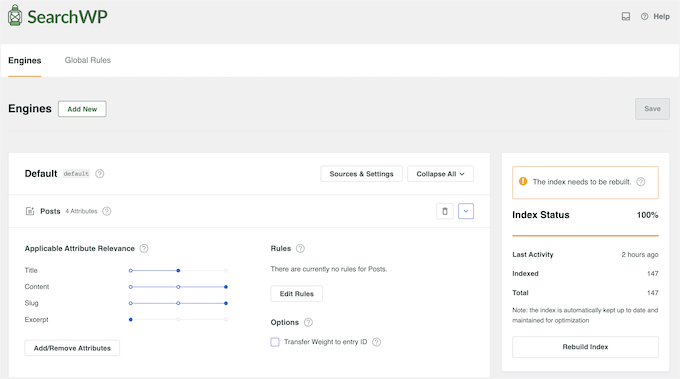Click the SearchWP lantern logo icon
680x379 pixels.
15,16
